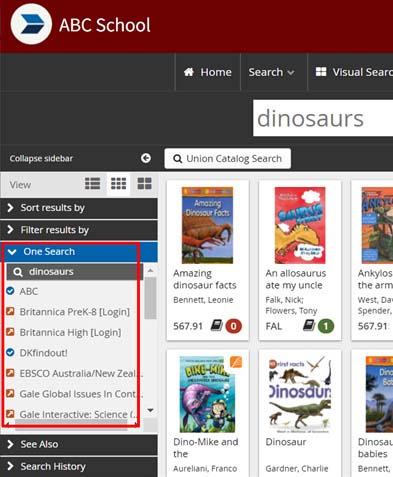Expand the See Also section
Screen dimensions: 393x477
pyautogui.click(x=79, y=444)
